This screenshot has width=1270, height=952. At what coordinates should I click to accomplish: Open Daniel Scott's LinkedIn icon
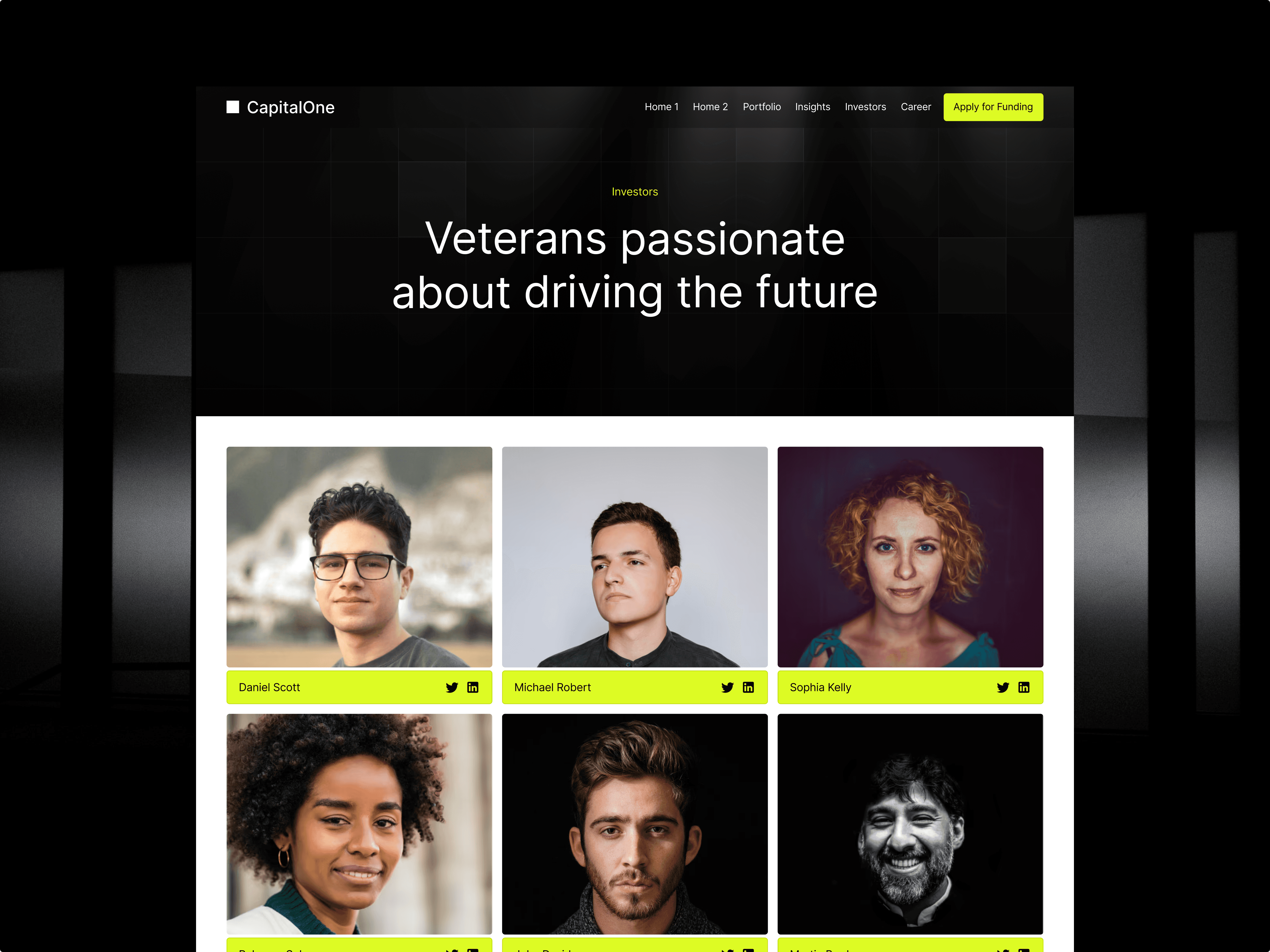473,688
